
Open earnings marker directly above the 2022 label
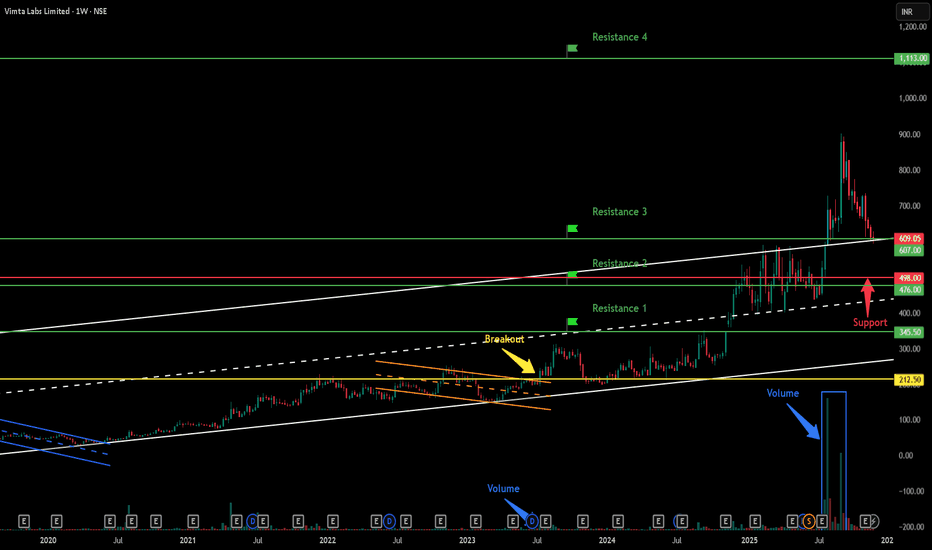point(333,521)
